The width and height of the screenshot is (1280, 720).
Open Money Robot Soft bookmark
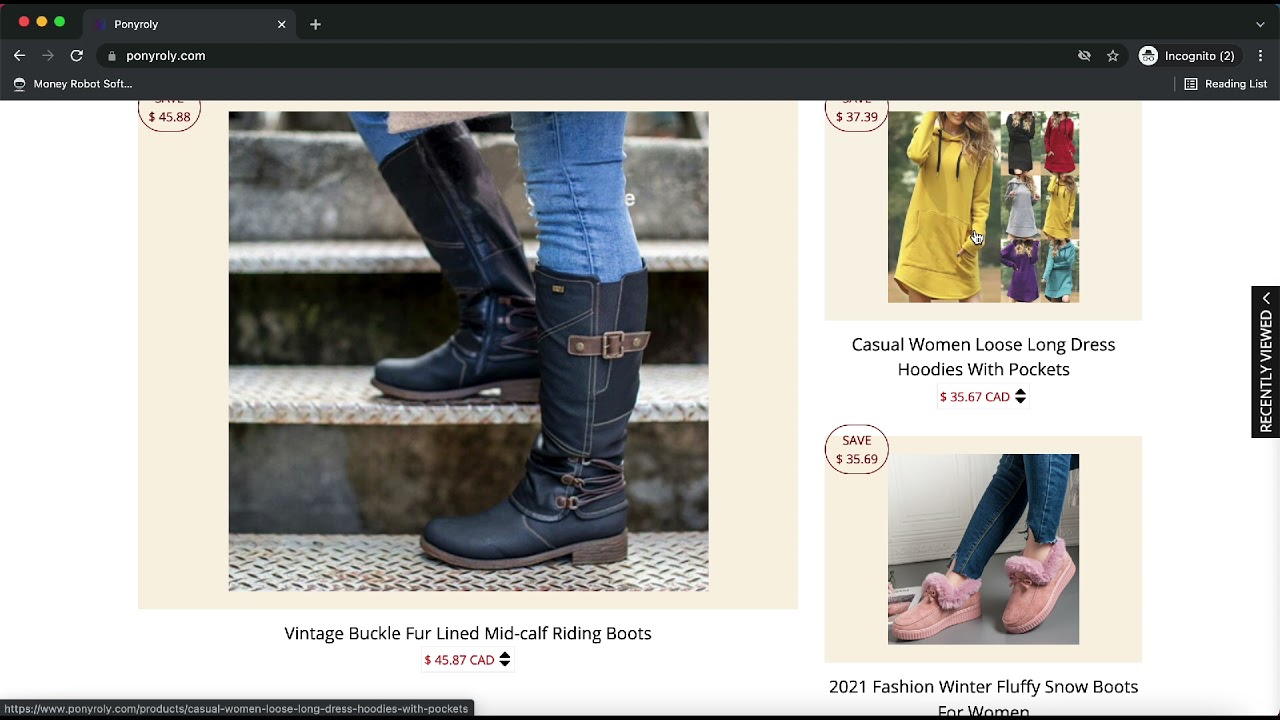coord(72,84)
